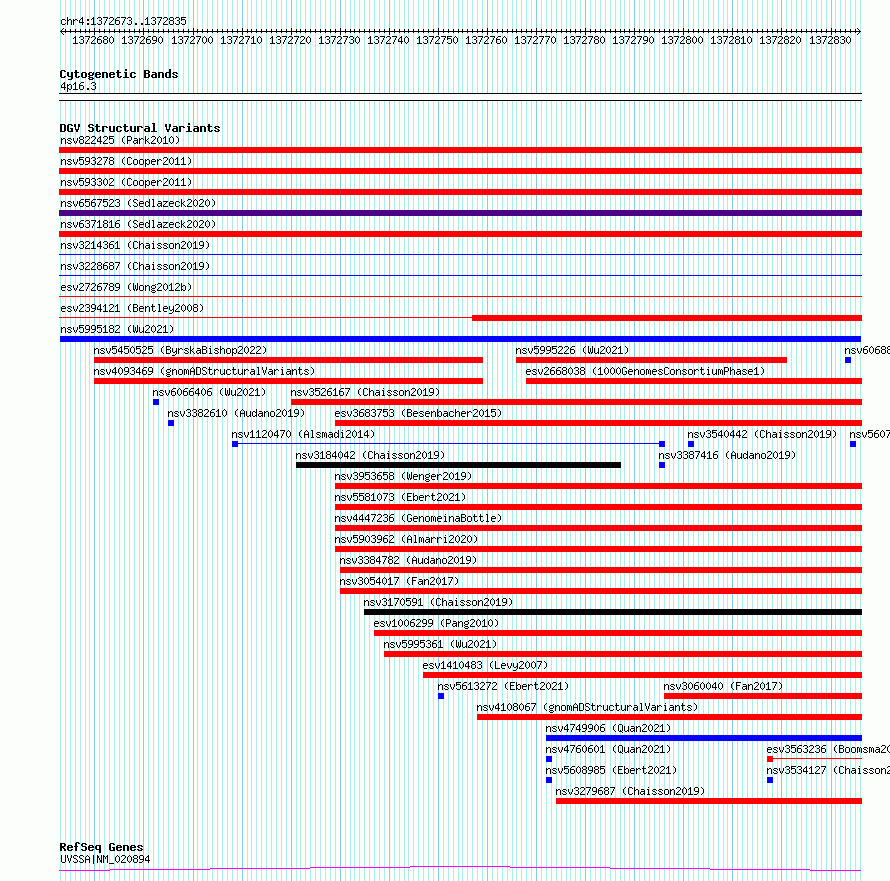Click the nsv3170591 (Chaisson2019) label
Screen dimensions: 890x881
point(438,602)
